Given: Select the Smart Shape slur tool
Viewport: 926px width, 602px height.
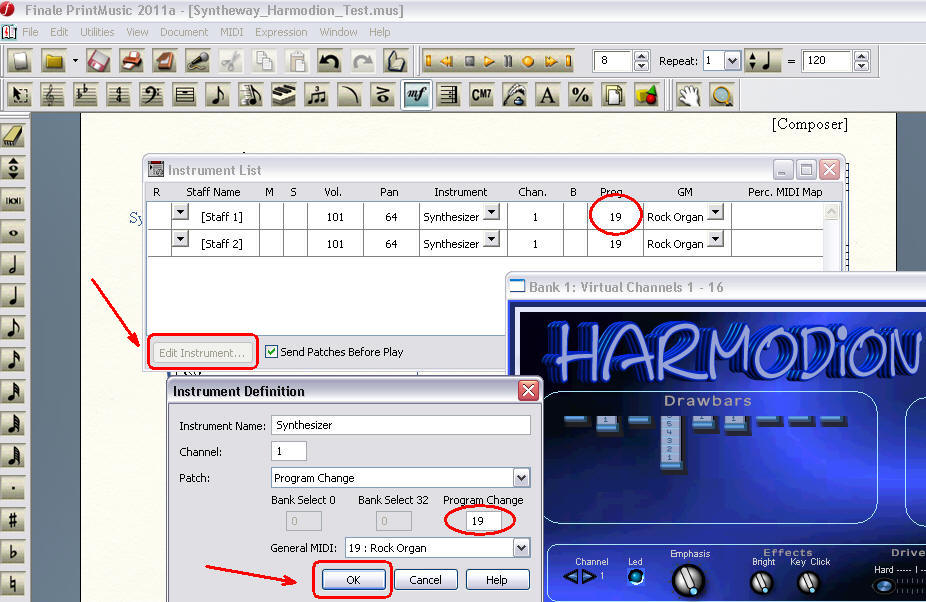Looking at the screenshot, I should pyautogui.click(x=350, y=95).
